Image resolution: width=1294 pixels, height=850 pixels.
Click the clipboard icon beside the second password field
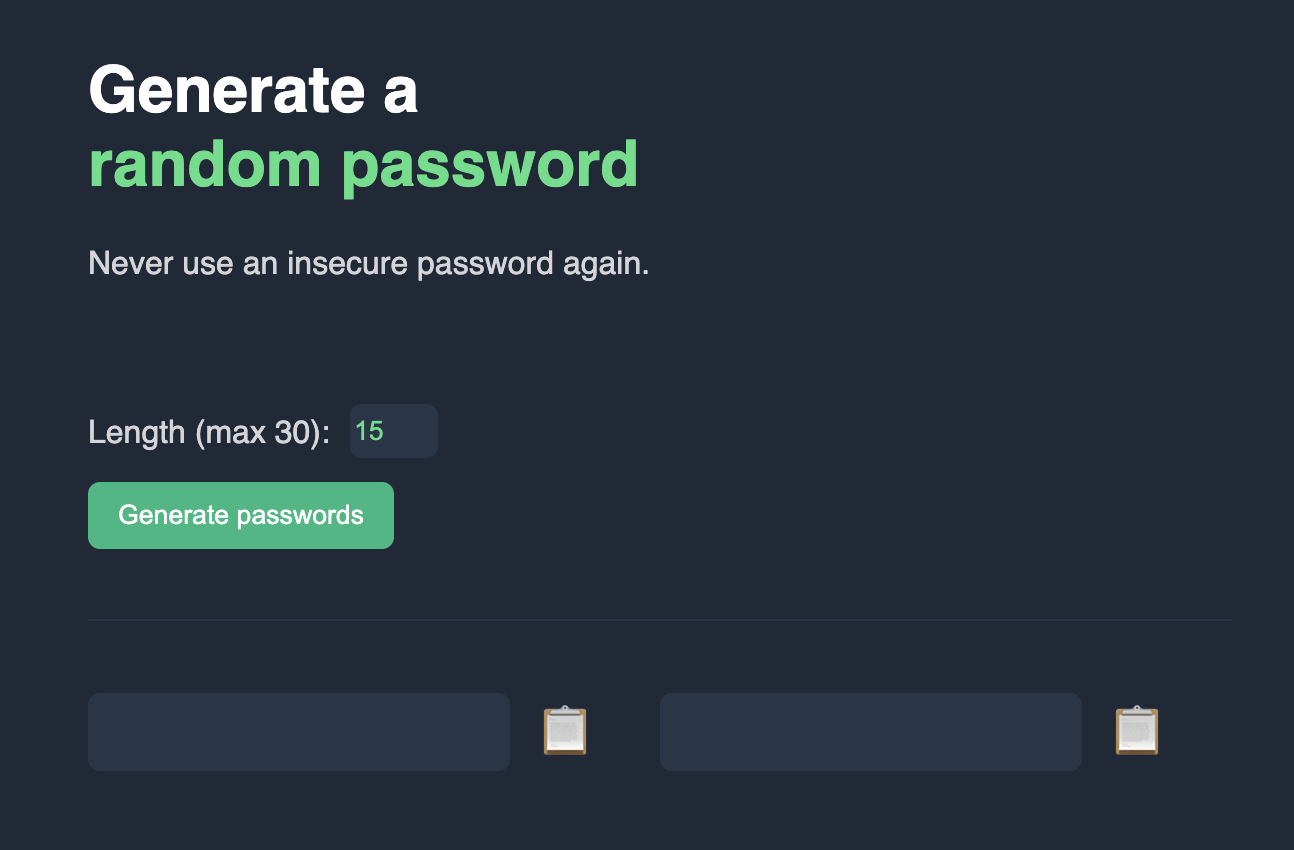click(x=1136, y=731)
